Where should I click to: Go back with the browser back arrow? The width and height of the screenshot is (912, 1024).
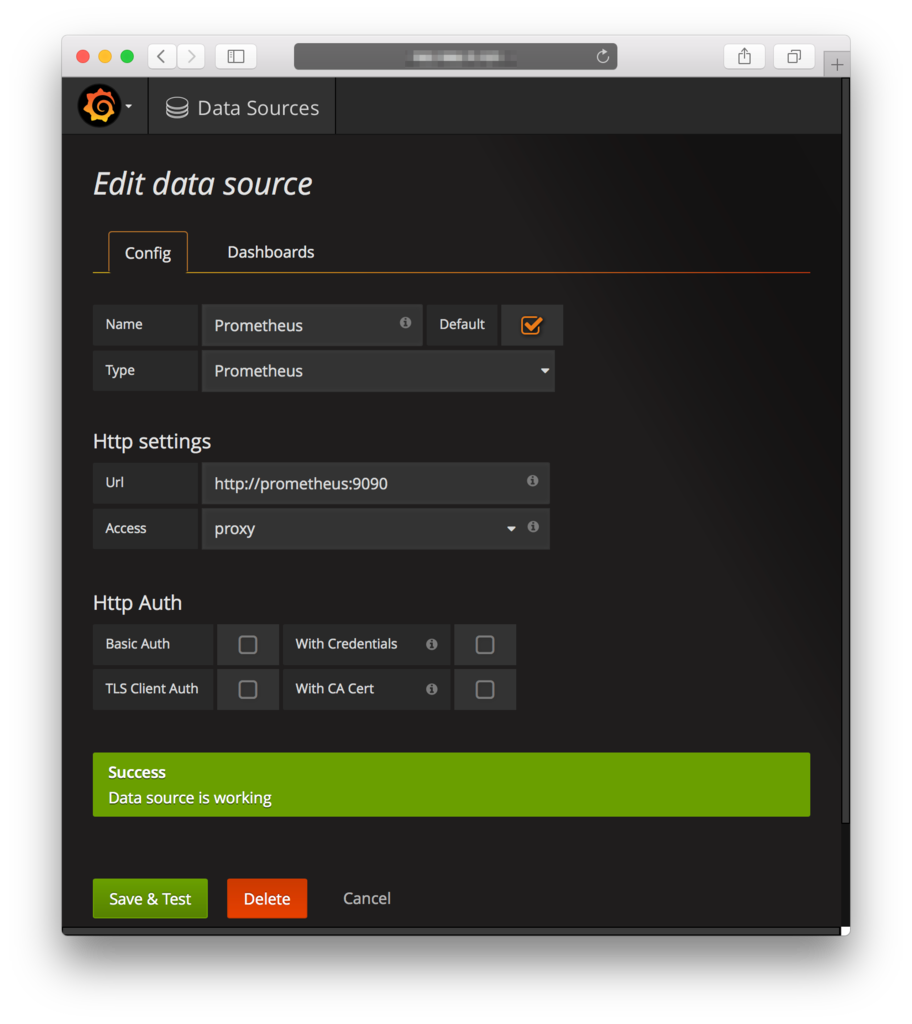pyautogui.click(x=161, y=57)
